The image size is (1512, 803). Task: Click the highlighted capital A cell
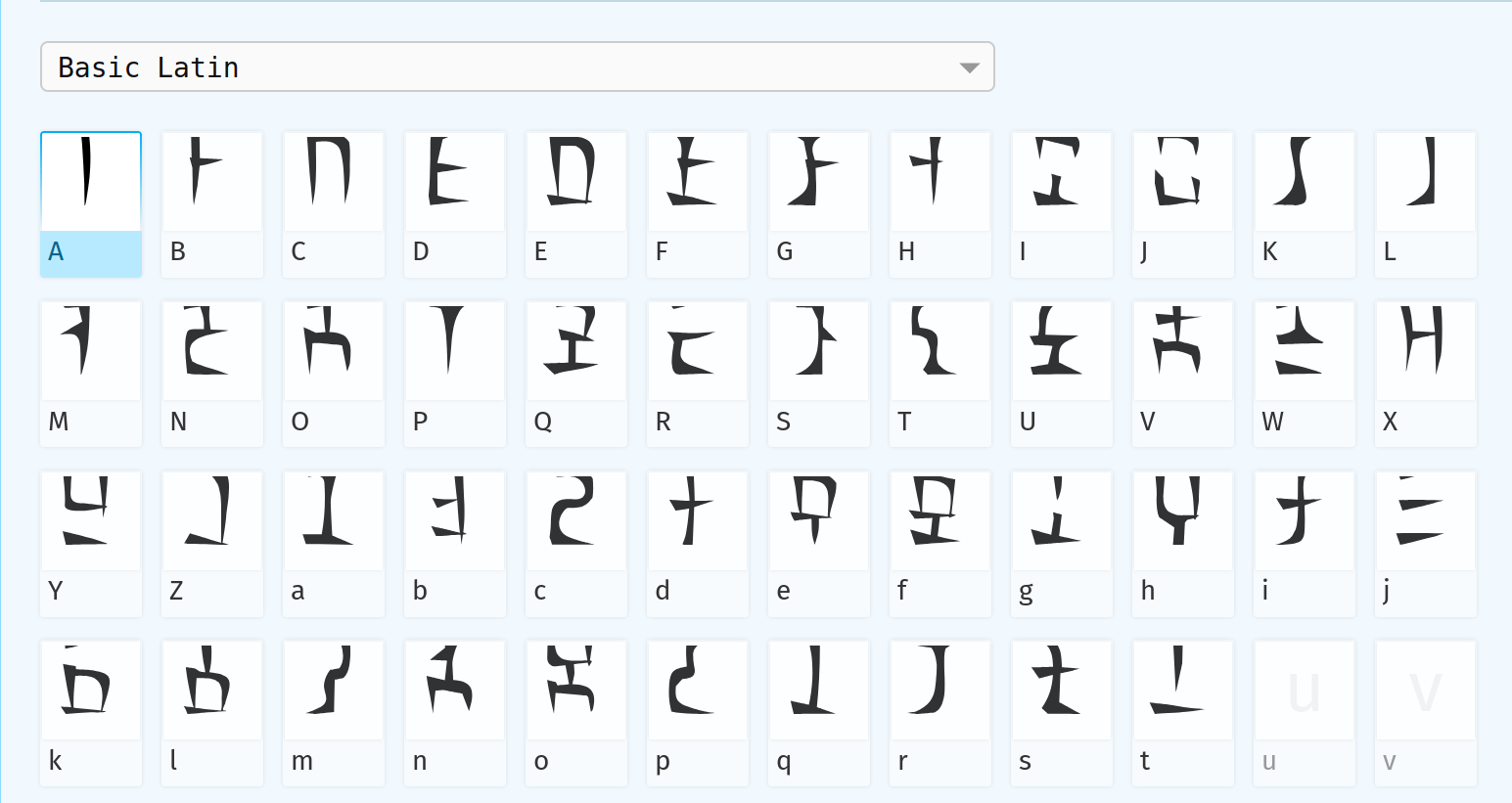coord(91,181)
